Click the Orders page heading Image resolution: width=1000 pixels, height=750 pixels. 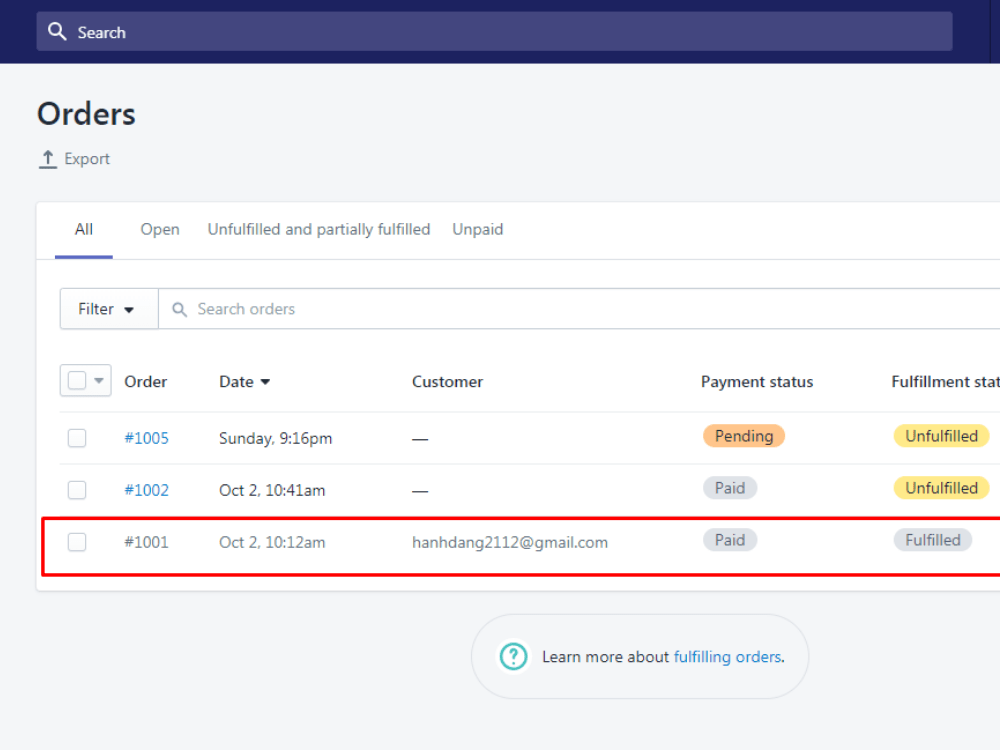point(86,114)
